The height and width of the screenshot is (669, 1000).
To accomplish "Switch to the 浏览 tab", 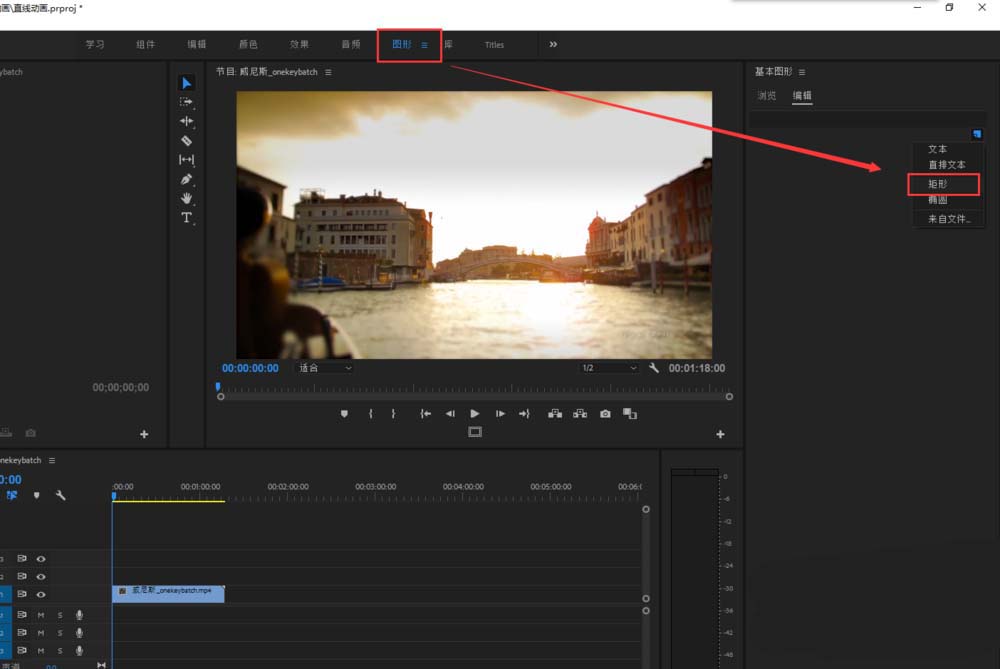I will [x=766, y=96].
